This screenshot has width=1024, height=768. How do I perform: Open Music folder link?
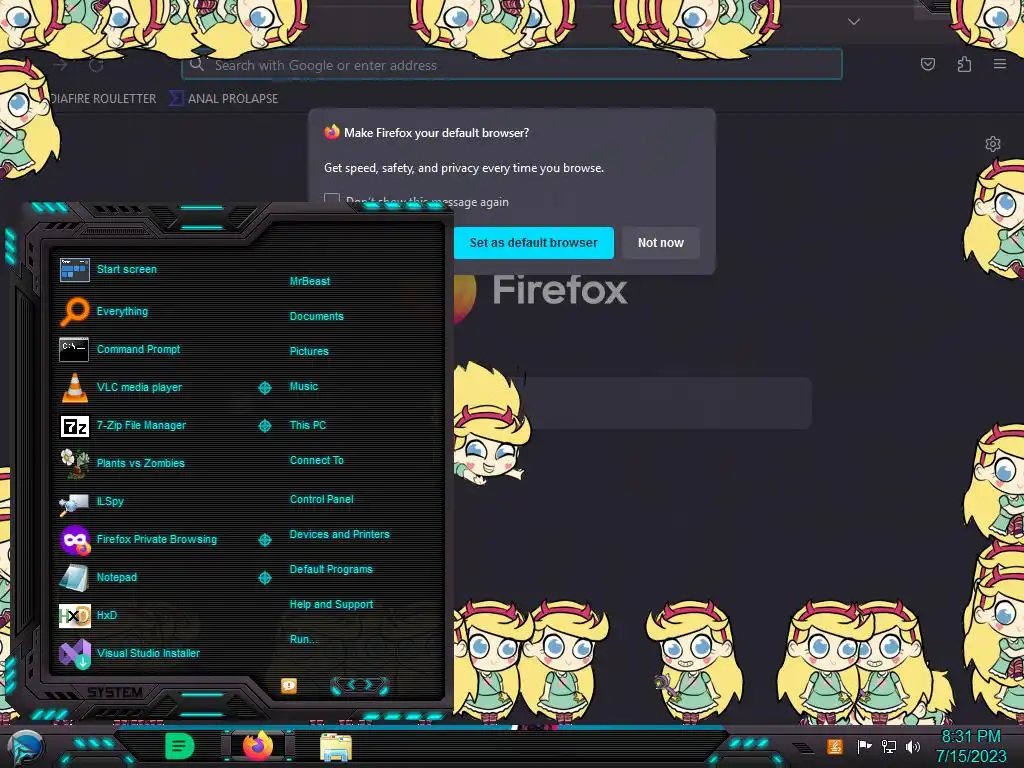point(304,387)
